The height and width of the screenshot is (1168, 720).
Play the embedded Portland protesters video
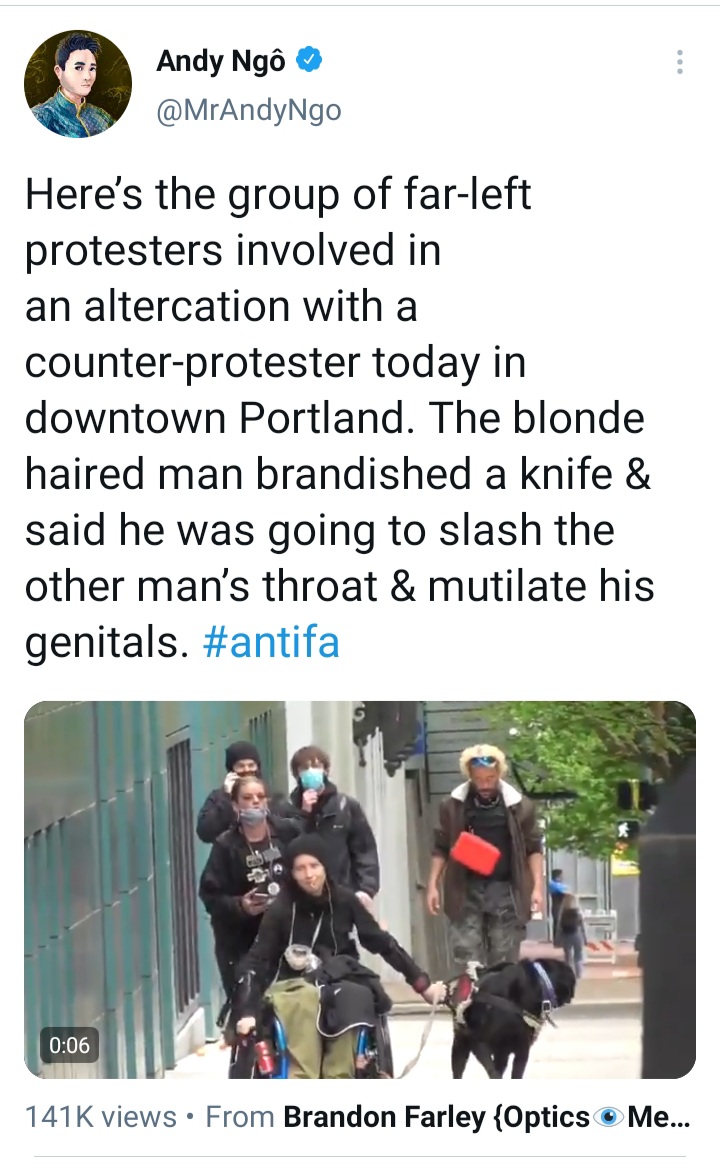(x=360, y=889)
